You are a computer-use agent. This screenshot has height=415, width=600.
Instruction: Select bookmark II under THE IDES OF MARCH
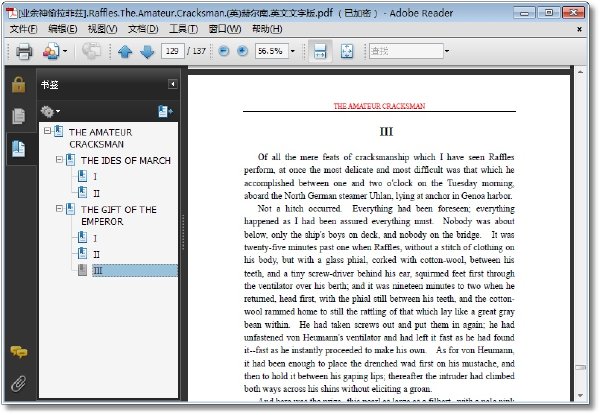coord(96,194)
